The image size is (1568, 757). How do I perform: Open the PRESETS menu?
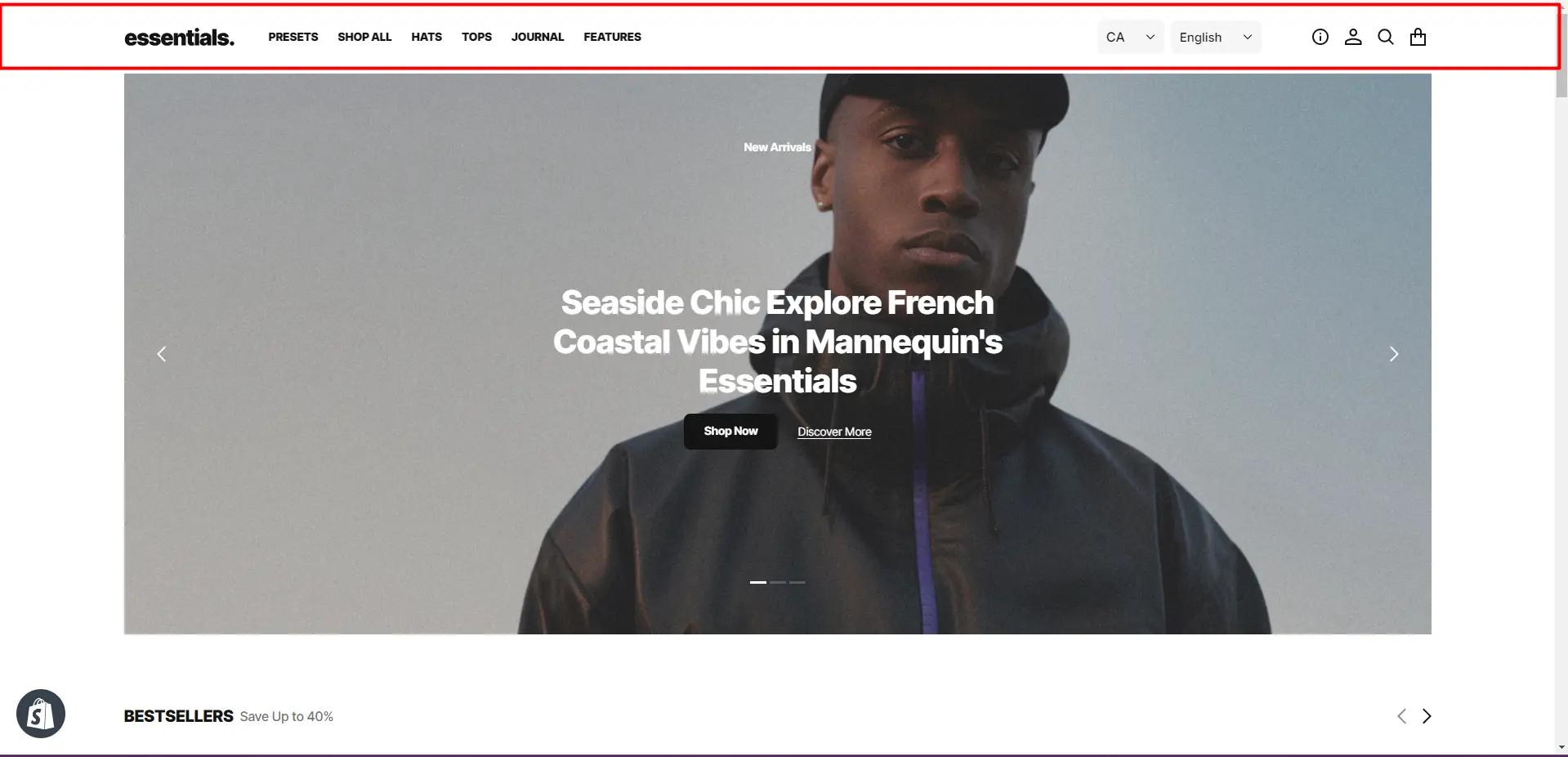click(293, 37)
